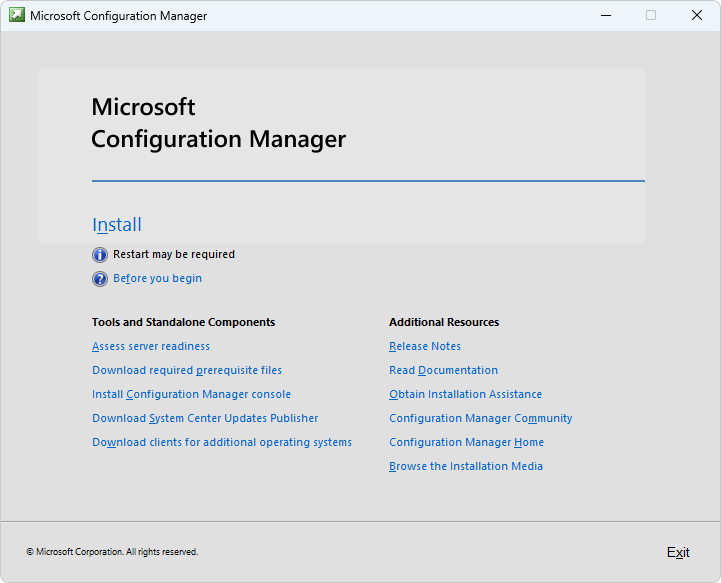
Task: Click the help question mark icon
Action: click(100, 279)
